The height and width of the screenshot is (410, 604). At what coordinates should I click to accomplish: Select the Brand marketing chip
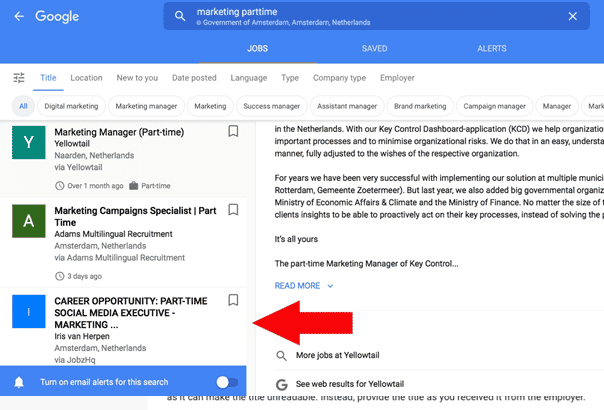(x=420, y=106)
